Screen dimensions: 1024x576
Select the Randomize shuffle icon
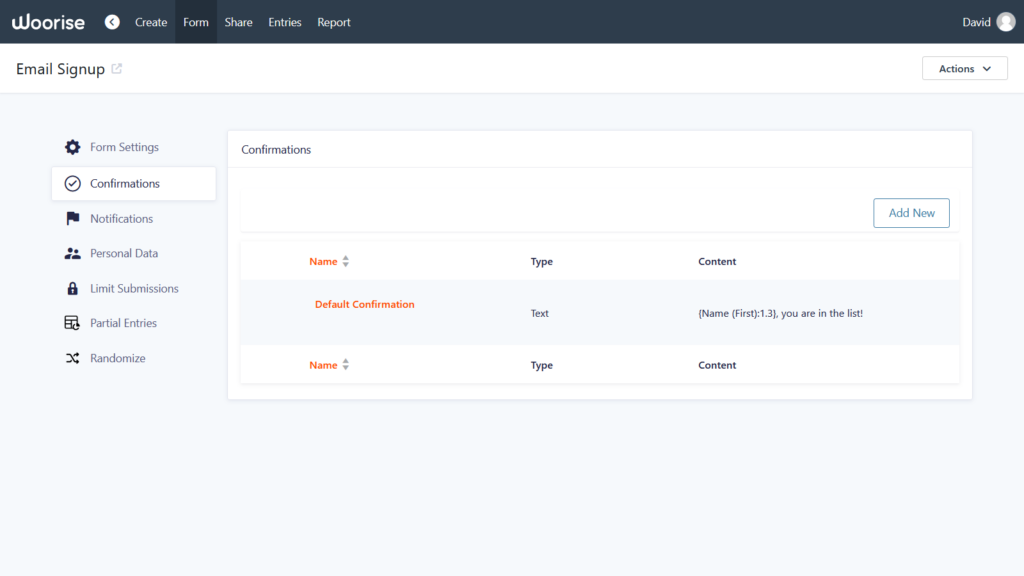[x=72, y=358]
